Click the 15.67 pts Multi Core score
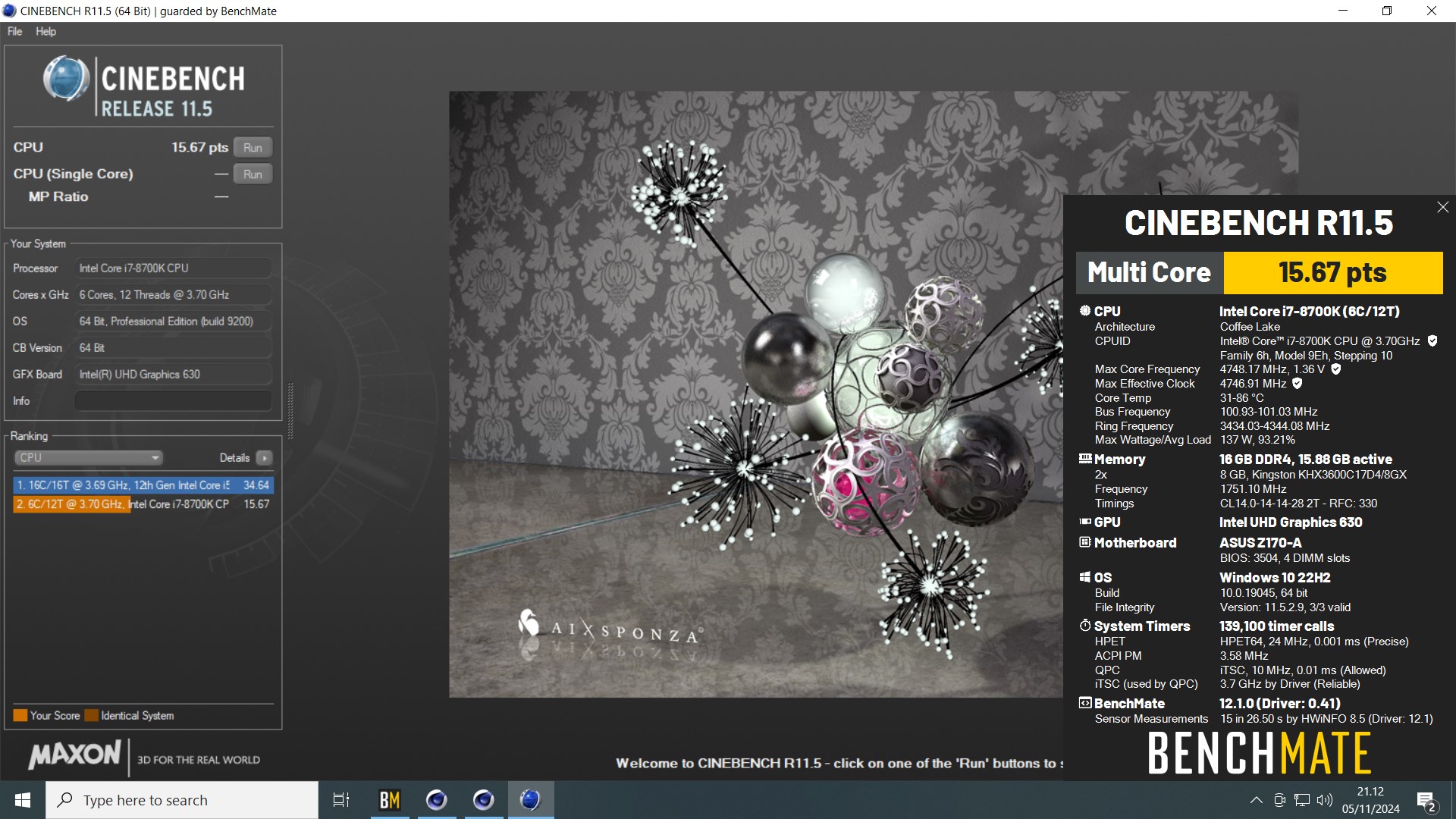 point(1332,273)
